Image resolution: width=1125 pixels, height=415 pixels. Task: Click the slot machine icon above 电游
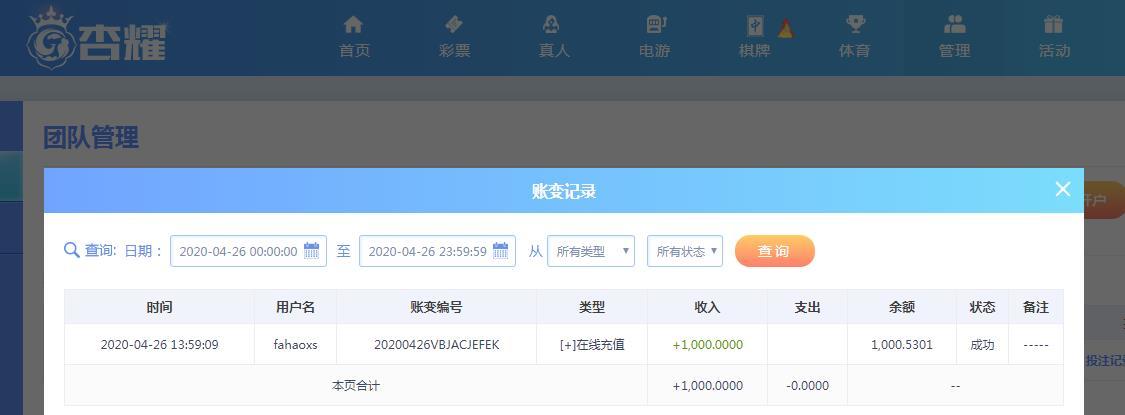(656, 24)
